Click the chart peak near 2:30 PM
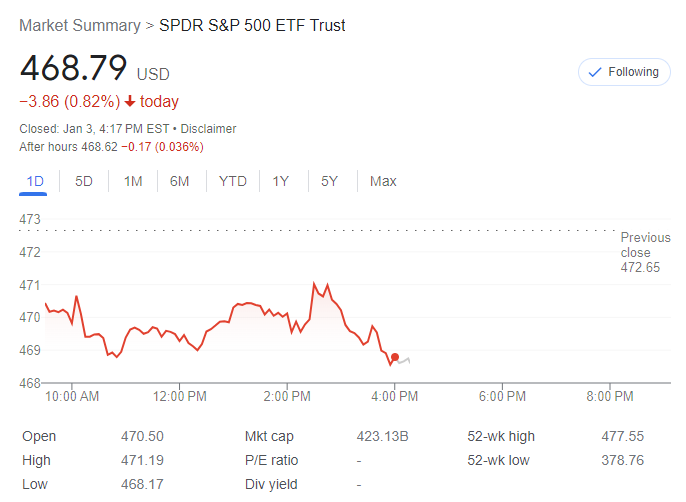Screen dimensions: 686x502 [x=315, y=284]
